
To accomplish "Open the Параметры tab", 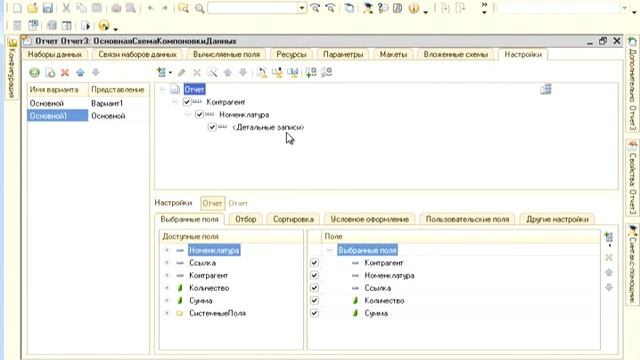I will tap(343, 54).
